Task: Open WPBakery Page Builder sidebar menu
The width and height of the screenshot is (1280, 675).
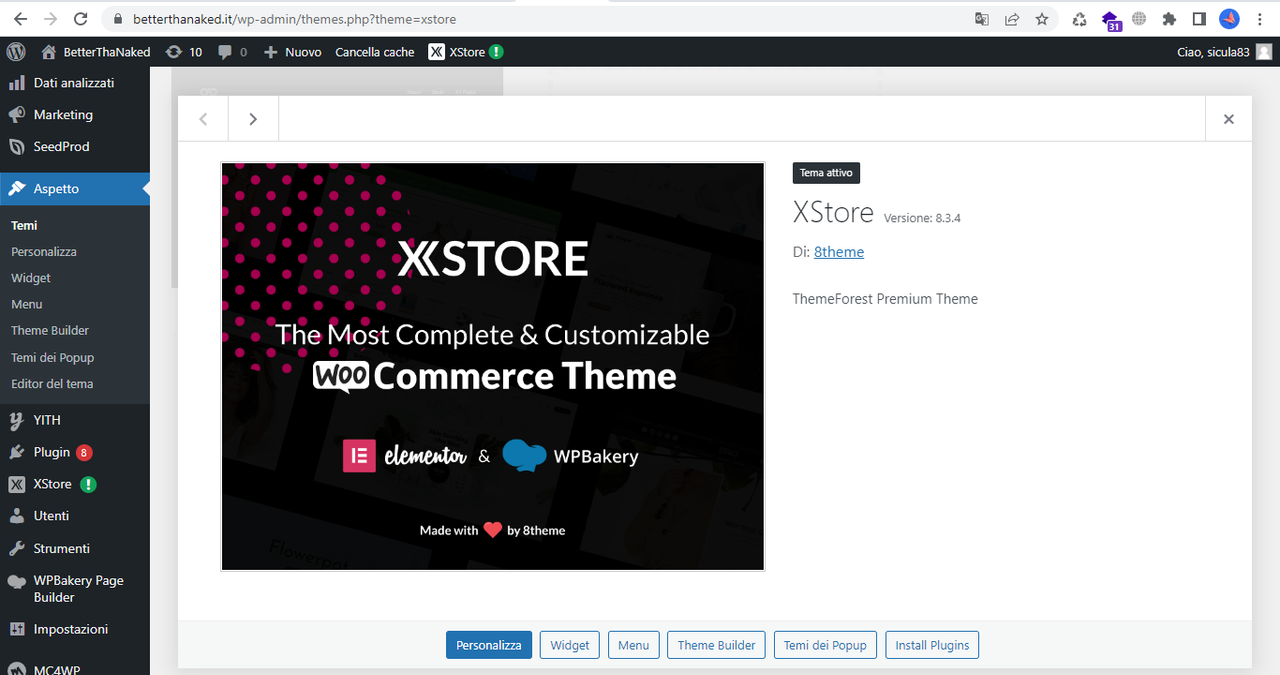Action: (x=75, y=589)
